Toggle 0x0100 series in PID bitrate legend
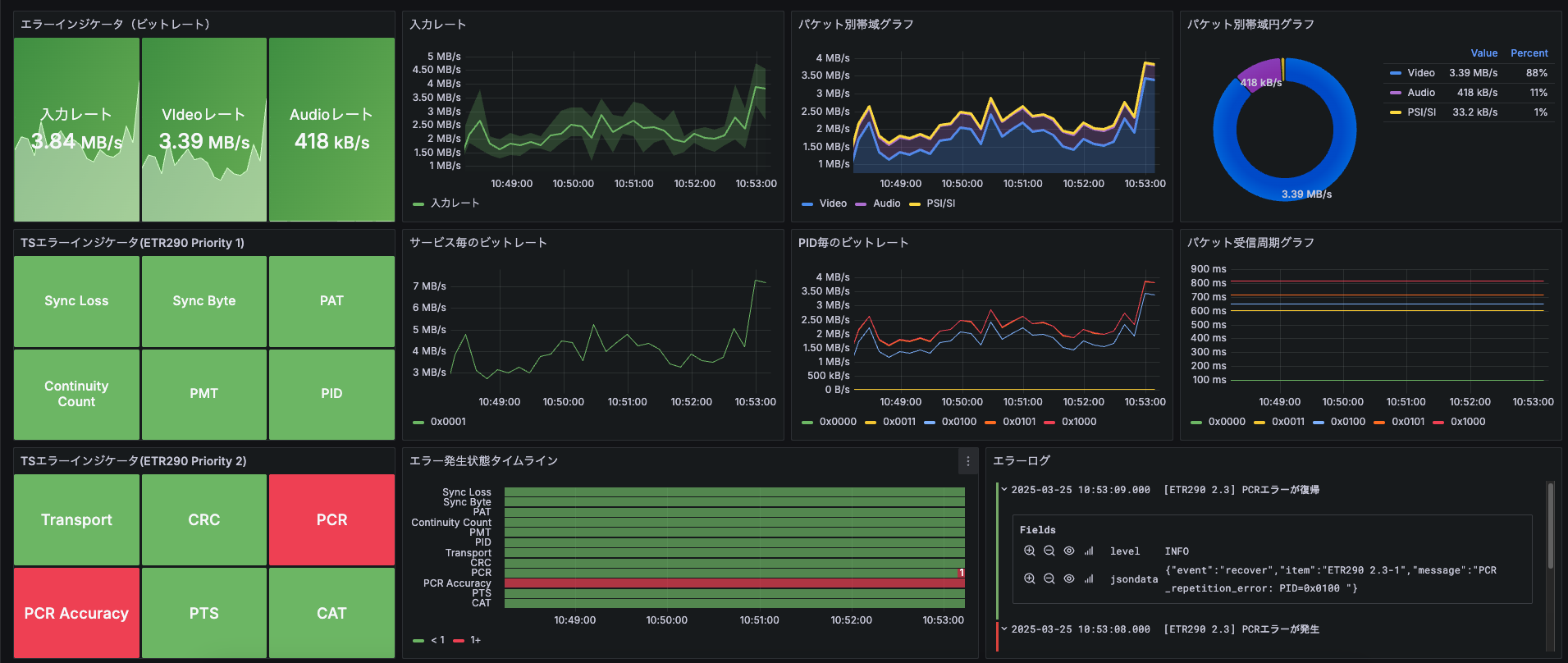Image resolution: width=1568 pixels, height=663 pixels. [958, 422]
